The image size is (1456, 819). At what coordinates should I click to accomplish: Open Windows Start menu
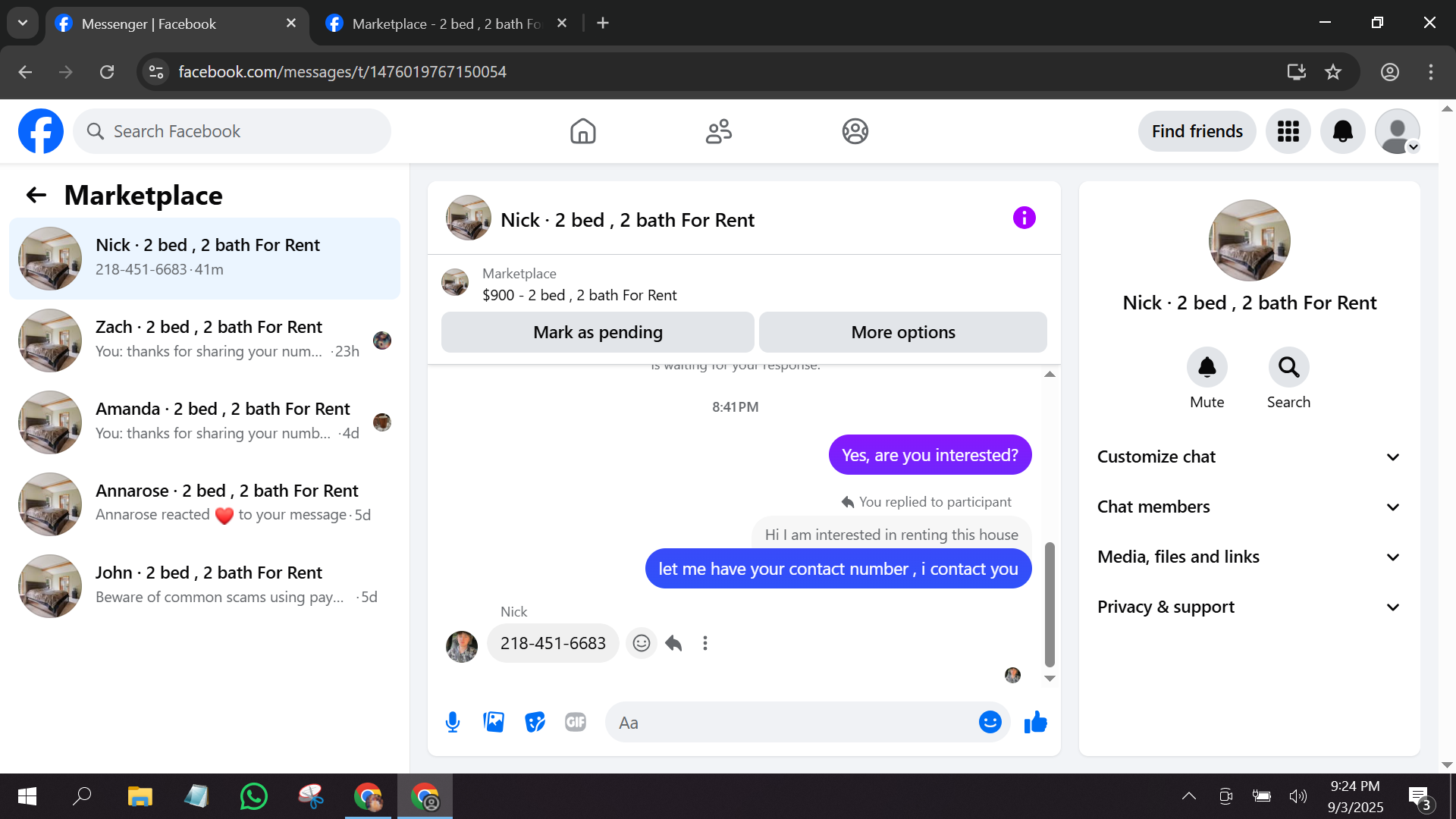pyautogui.click(x=27, y=796)
